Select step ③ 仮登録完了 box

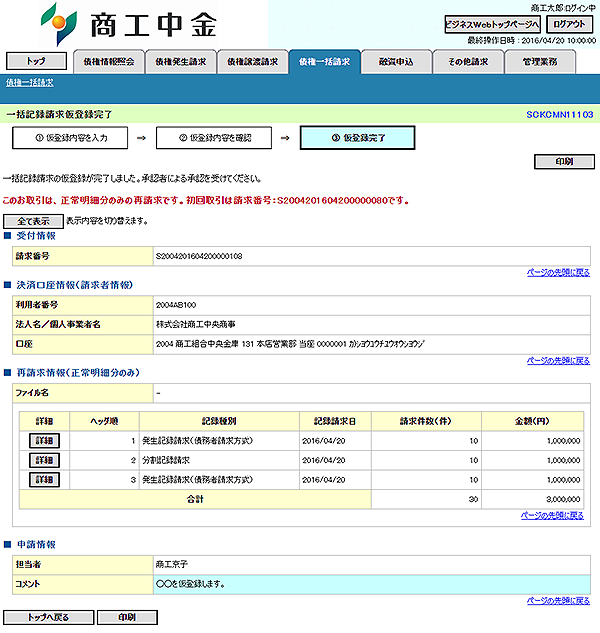point(357,138)
